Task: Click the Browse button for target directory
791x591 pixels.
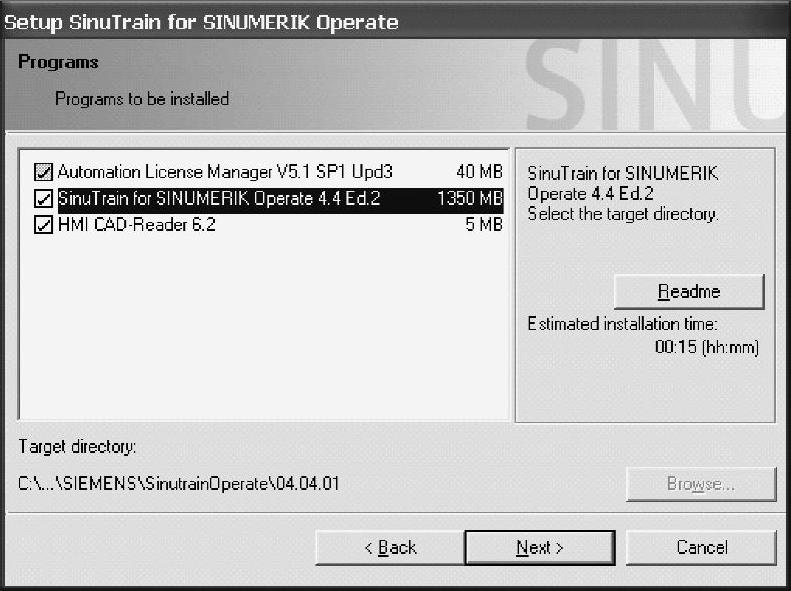Action: coord(701,484)
